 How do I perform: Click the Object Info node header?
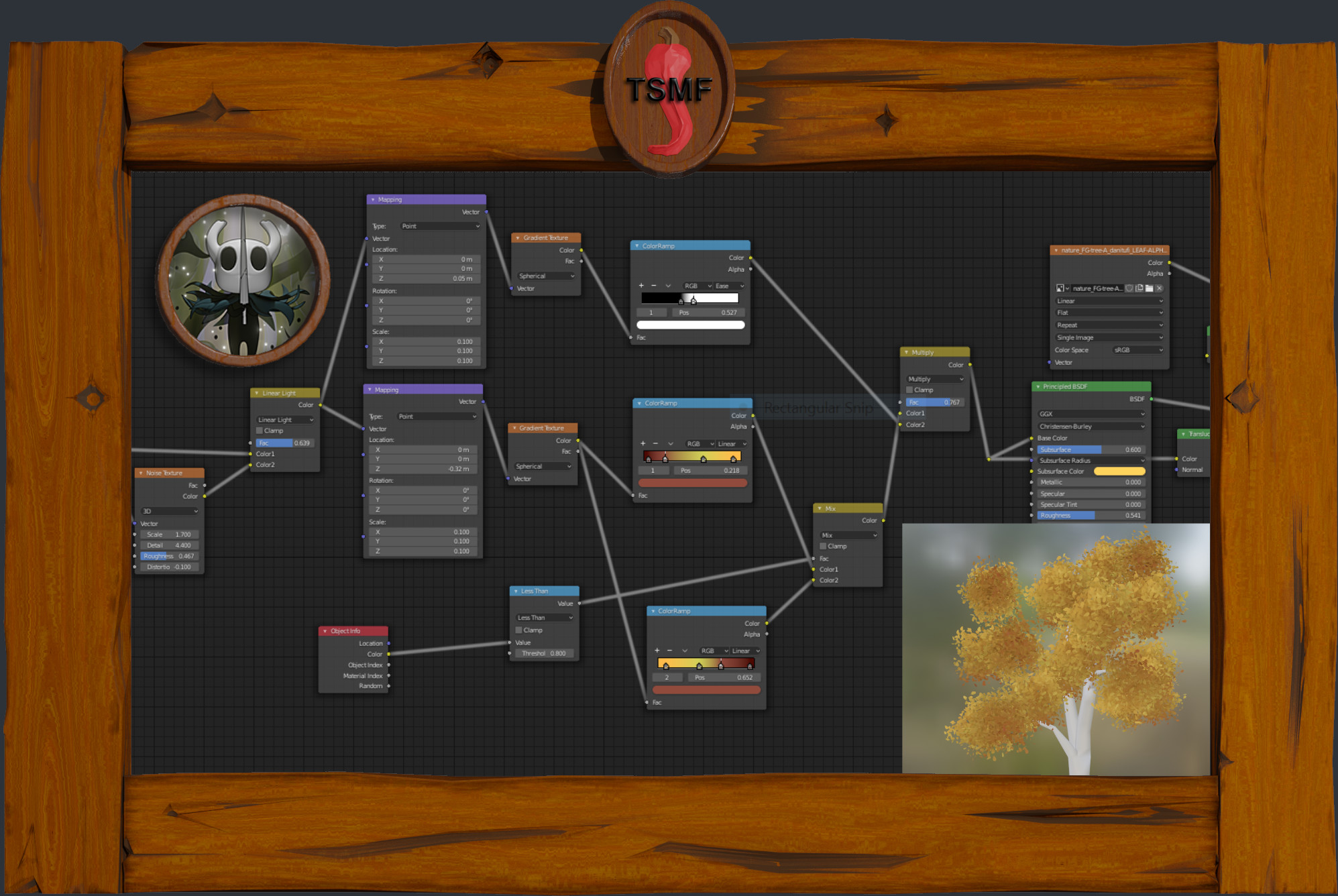pos(353,631)
